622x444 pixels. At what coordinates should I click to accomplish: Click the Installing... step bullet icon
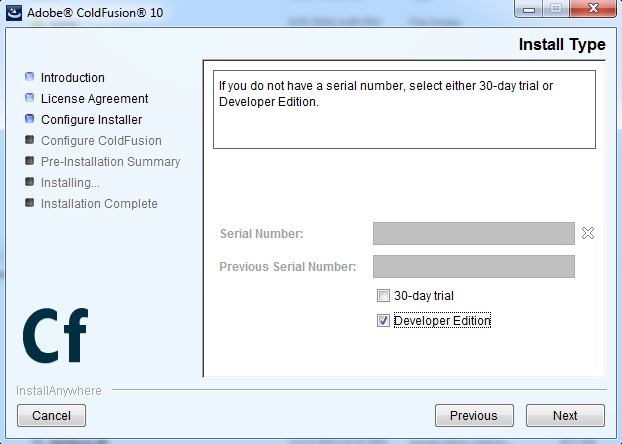tap(30, 182)
